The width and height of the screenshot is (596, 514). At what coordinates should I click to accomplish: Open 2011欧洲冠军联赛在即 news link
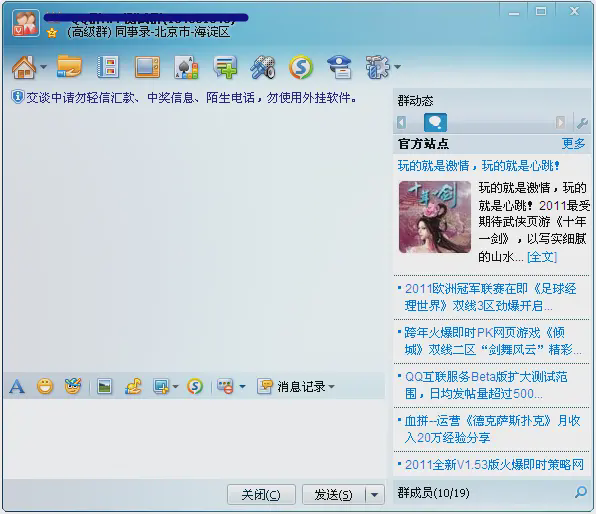(x=491, y=297)
